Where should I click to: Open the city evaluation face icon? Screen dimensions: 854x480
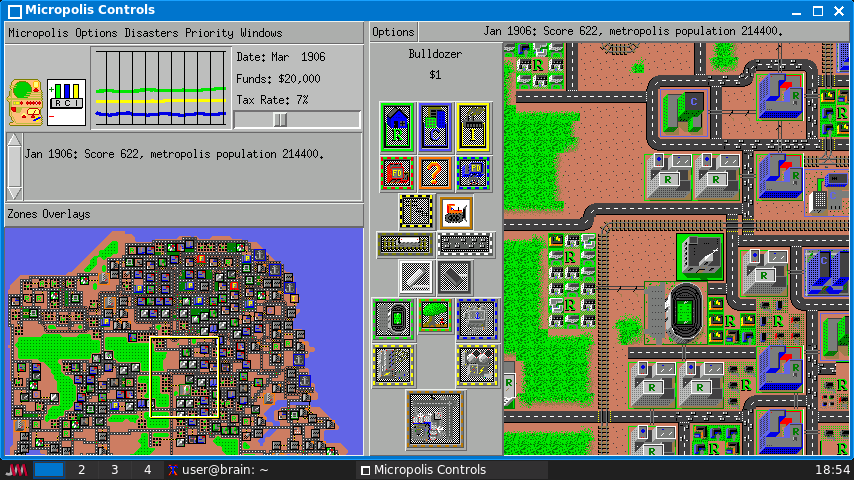tap(25, 102)
